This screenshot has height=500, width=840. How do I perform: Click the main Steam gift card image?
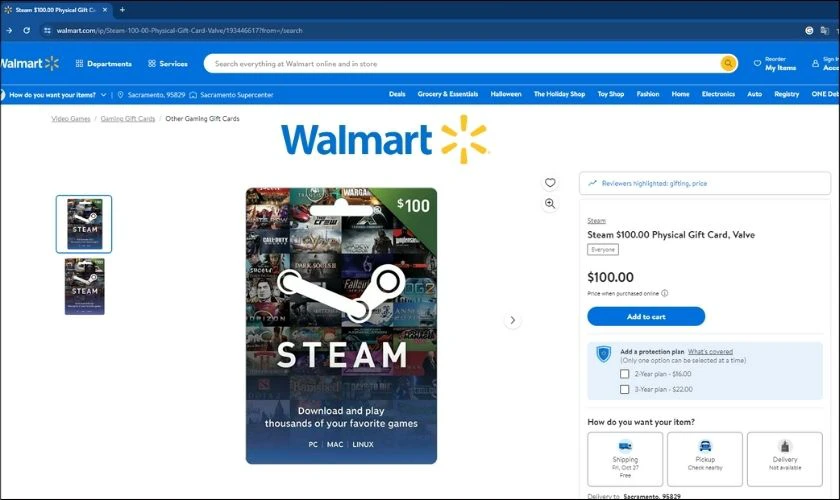pyautogui.click(x=341, y=325)
